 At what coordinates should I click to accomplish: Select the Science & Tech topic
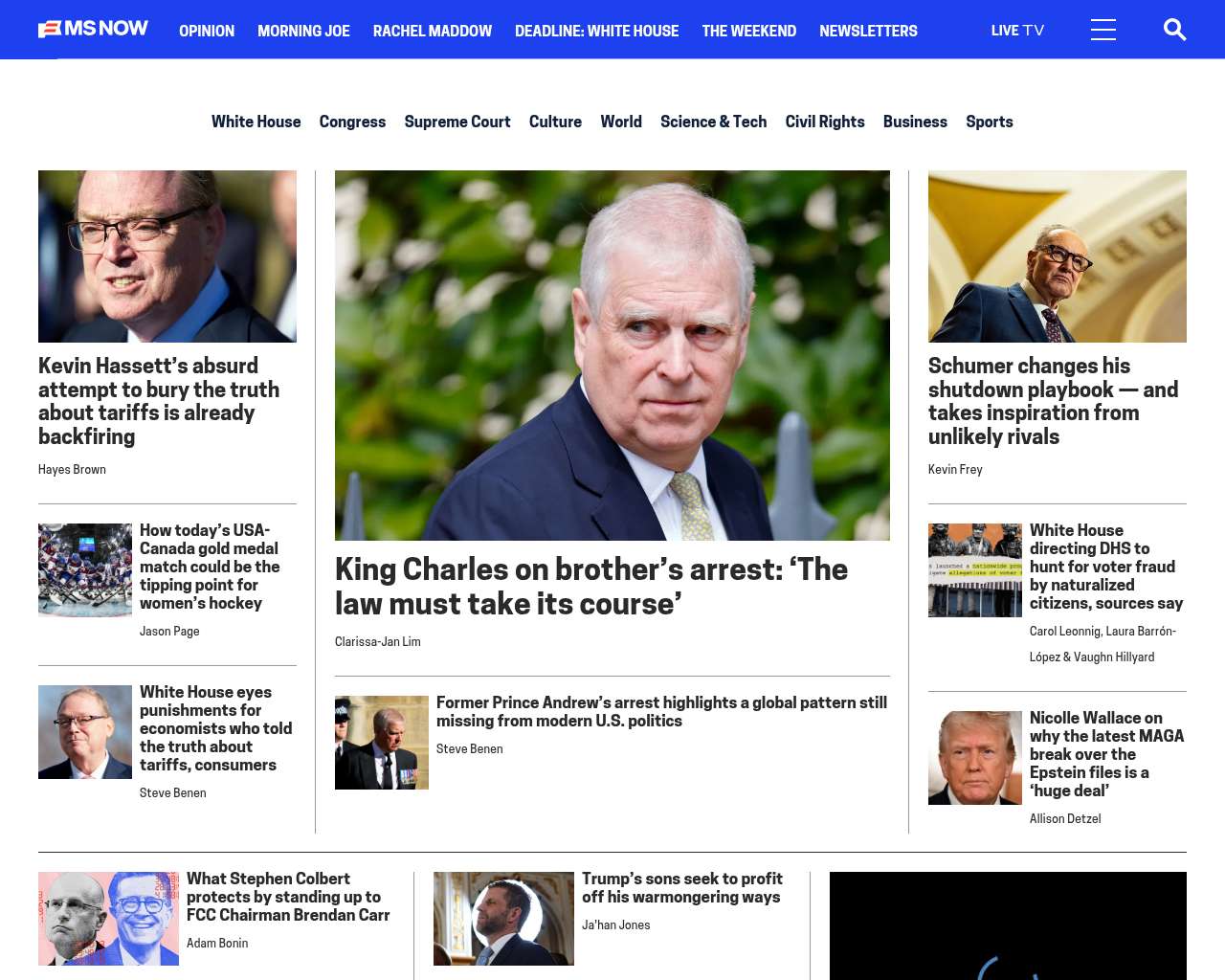pos(713,122)
